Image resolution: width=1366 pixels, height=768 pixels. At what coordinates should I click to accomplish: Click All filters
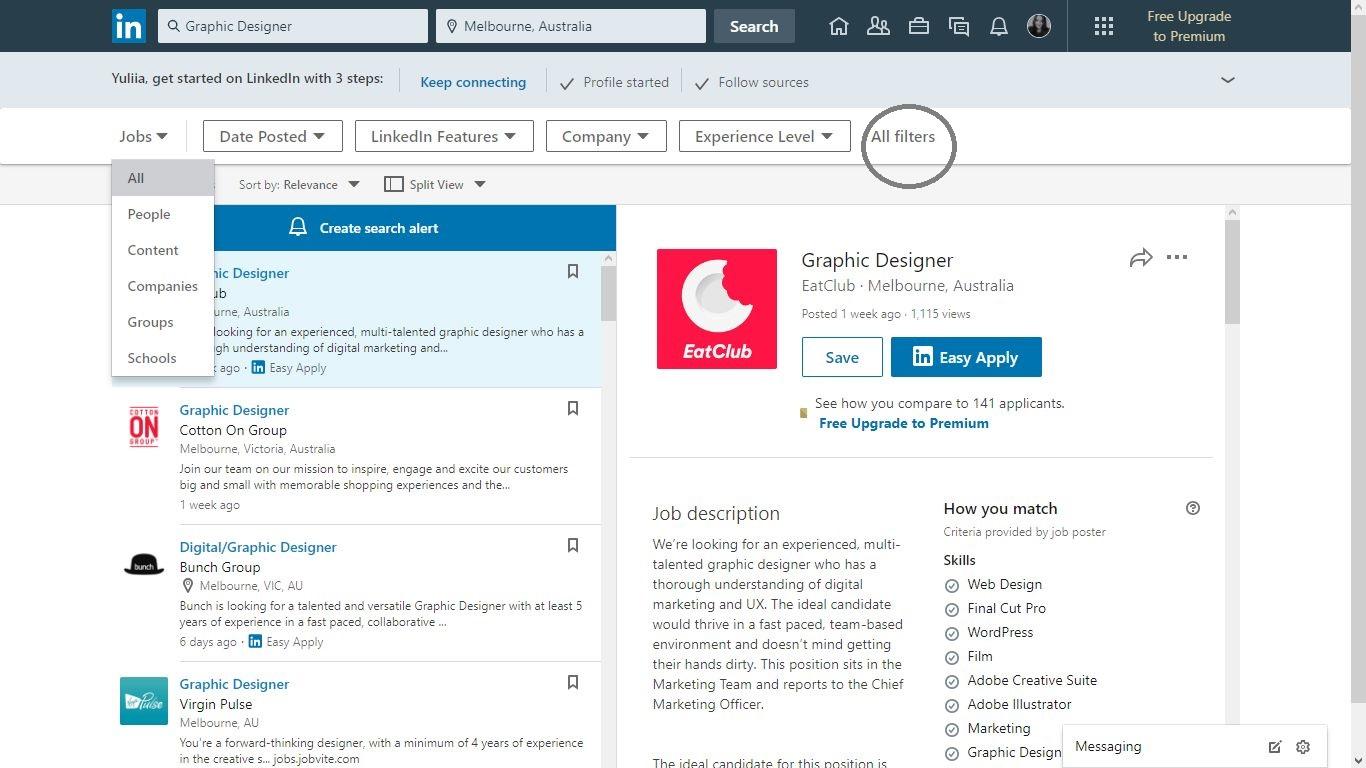[903, 136]
